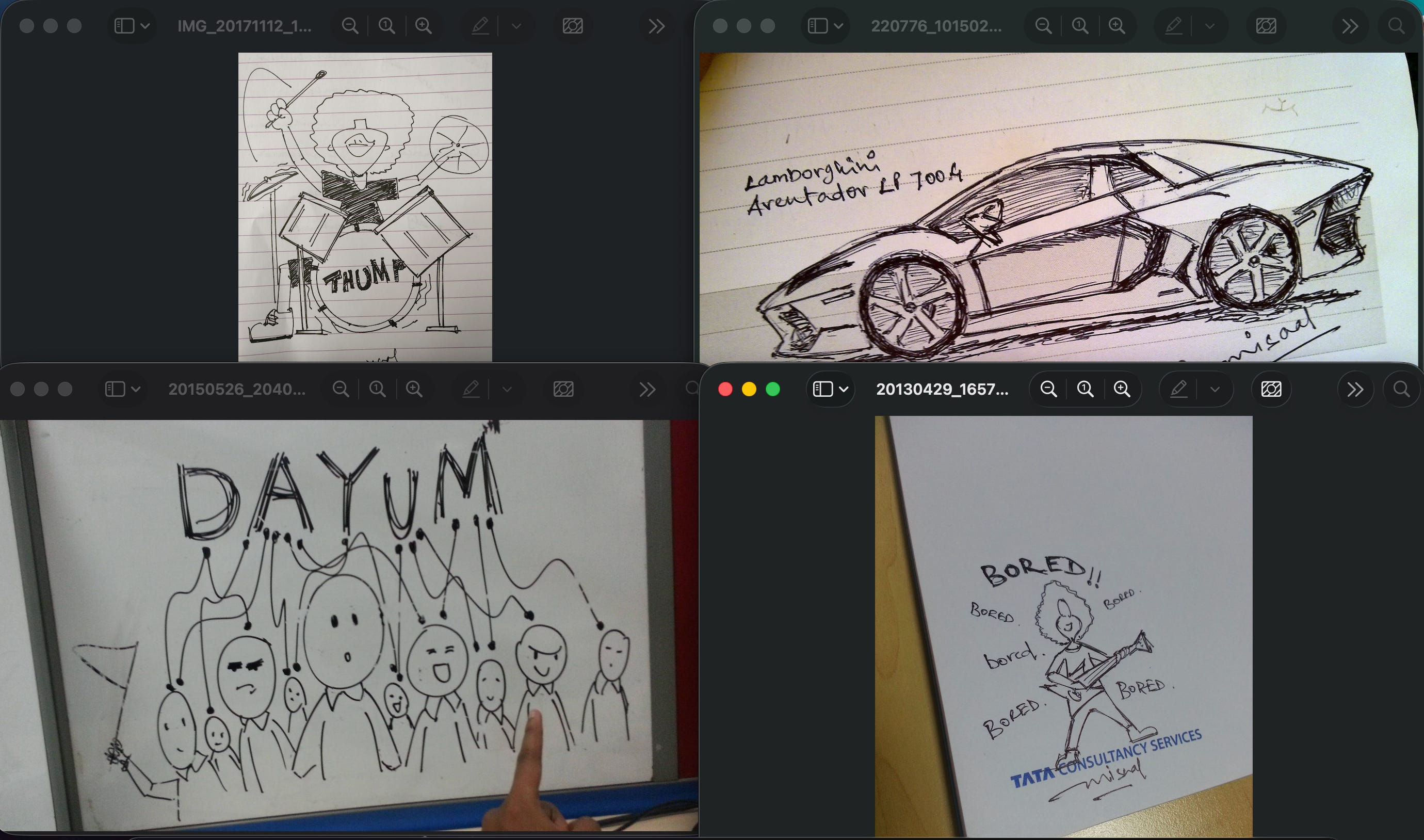This screenshot has height=840, width=1424.
Task: Reset to actual size in the 20130429_1657 window
Action: tap(1085, 390)
